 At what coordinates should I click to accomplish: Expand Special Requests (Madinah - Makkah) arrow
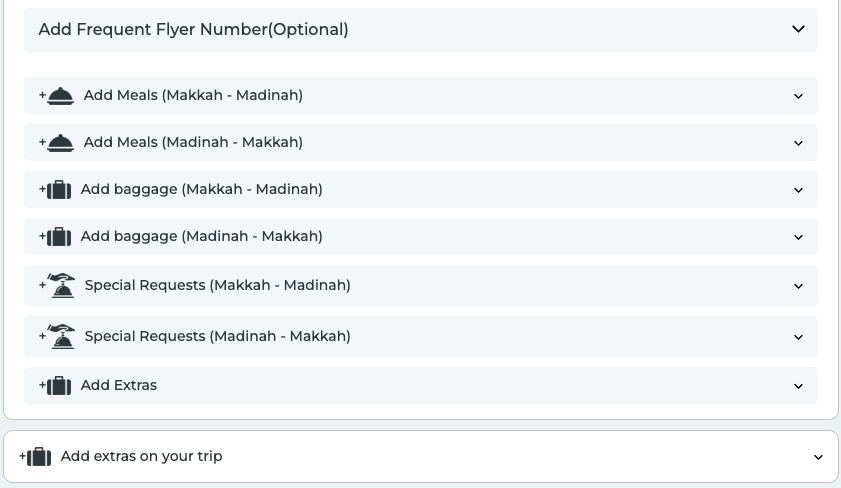pyautogui.click(x=798, y=337)
